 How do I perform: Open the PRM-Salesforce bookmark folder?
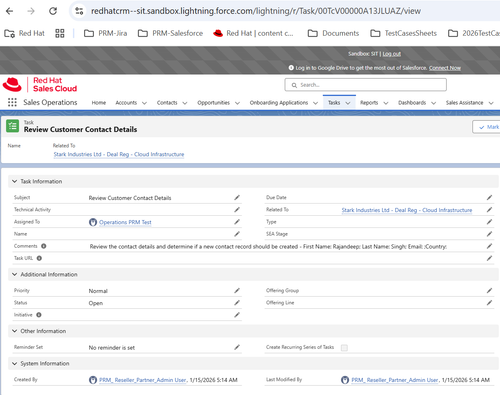coord(170,33)
